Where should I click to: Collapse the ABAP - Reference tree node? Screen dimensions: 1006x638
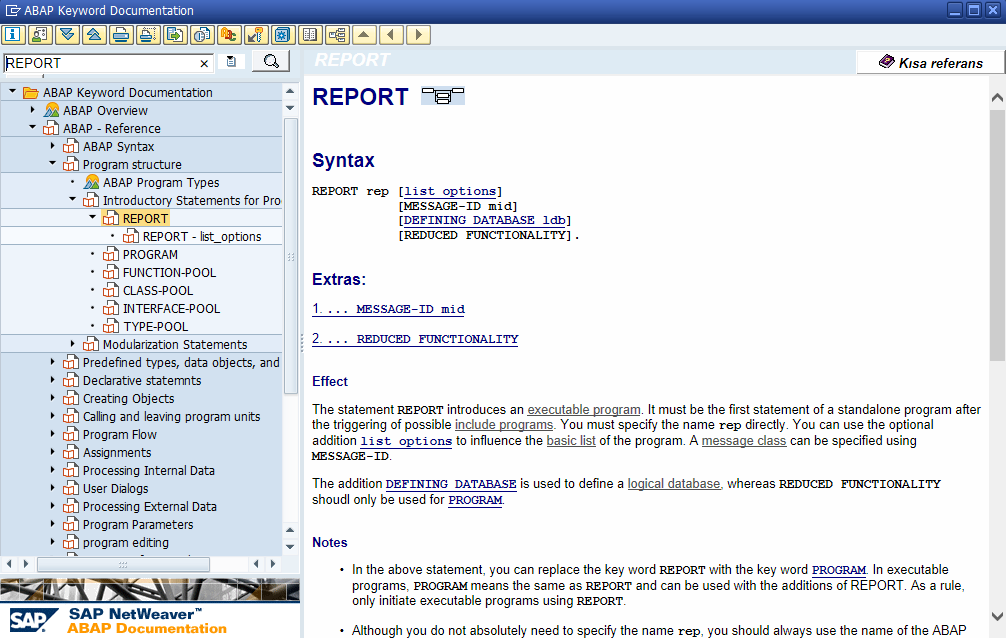(32, 128)
